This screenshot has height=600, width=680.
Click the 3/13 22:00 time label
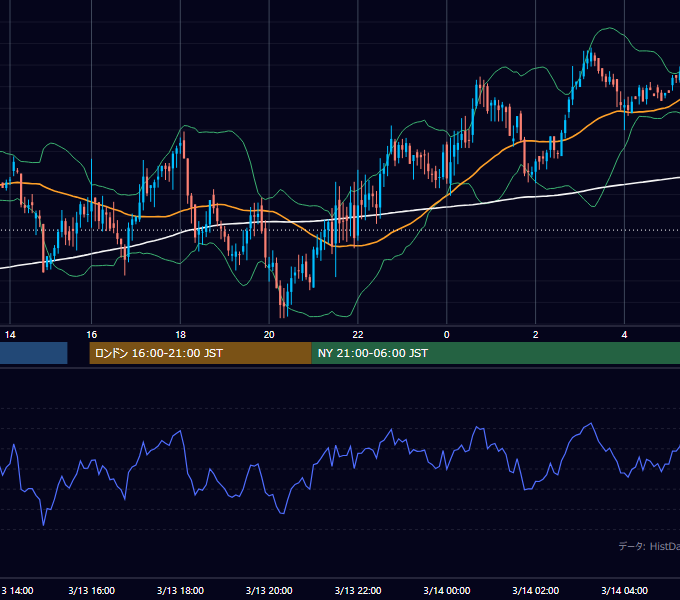(358, 590)
